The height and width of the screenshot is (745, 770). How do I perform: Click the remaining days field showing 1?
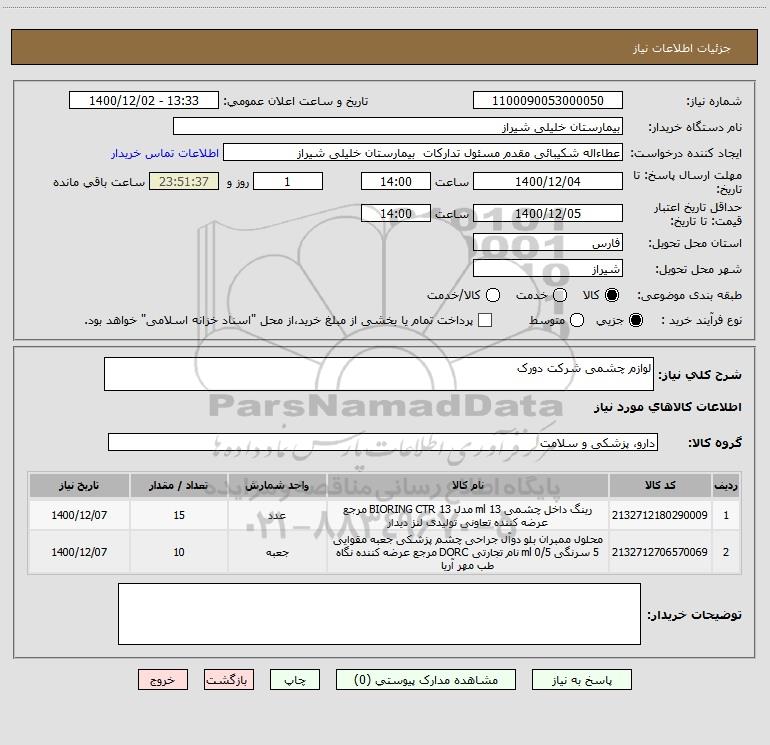(x=288, y=181)
